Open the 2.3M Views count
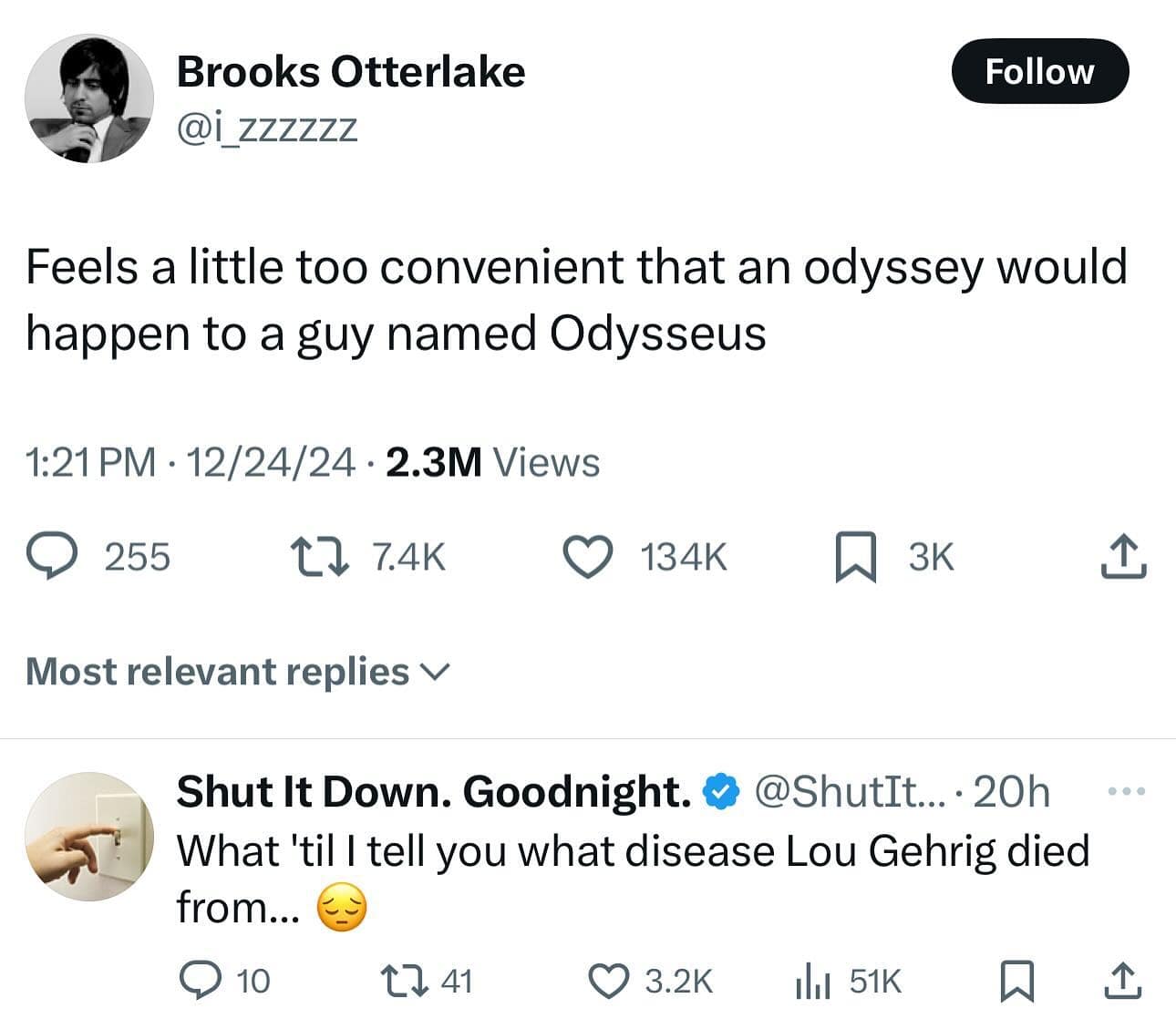The width and height of the screenshot is (1176, 1029). tap(493, 463)
